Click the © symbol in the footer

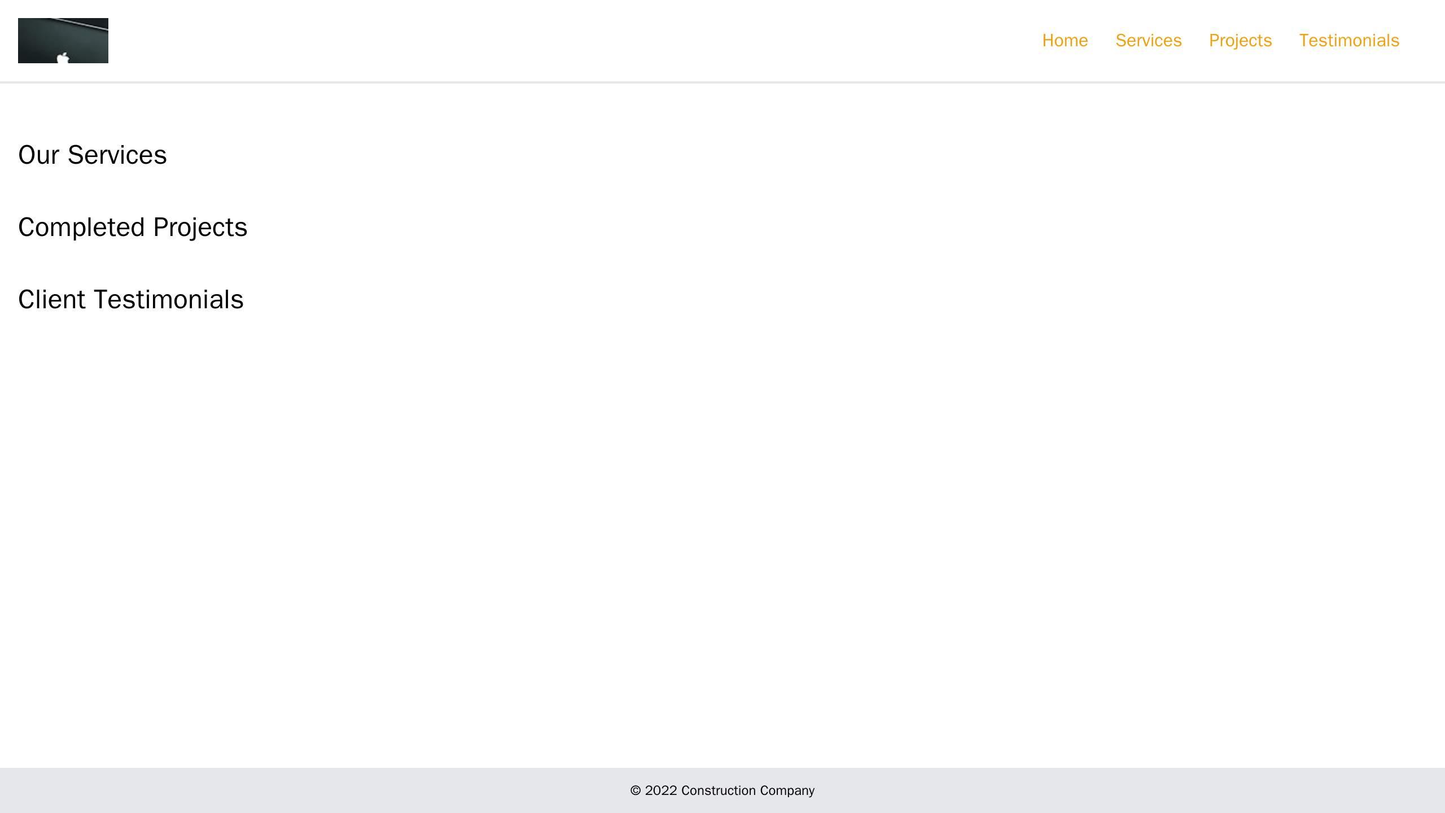click(x=635, y=791)
